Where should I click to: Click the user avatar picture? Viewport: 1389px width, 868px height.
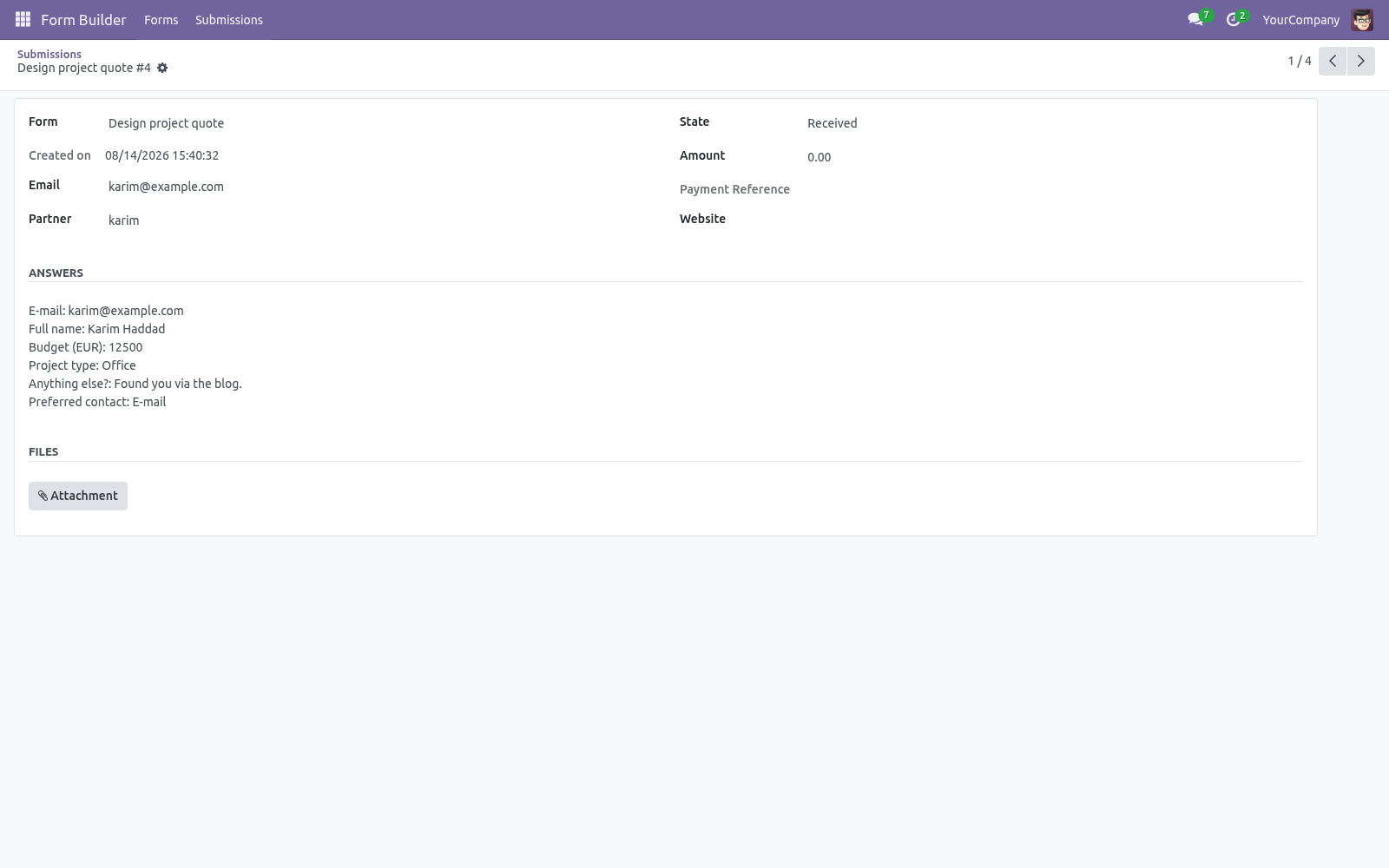[1362, 19]
